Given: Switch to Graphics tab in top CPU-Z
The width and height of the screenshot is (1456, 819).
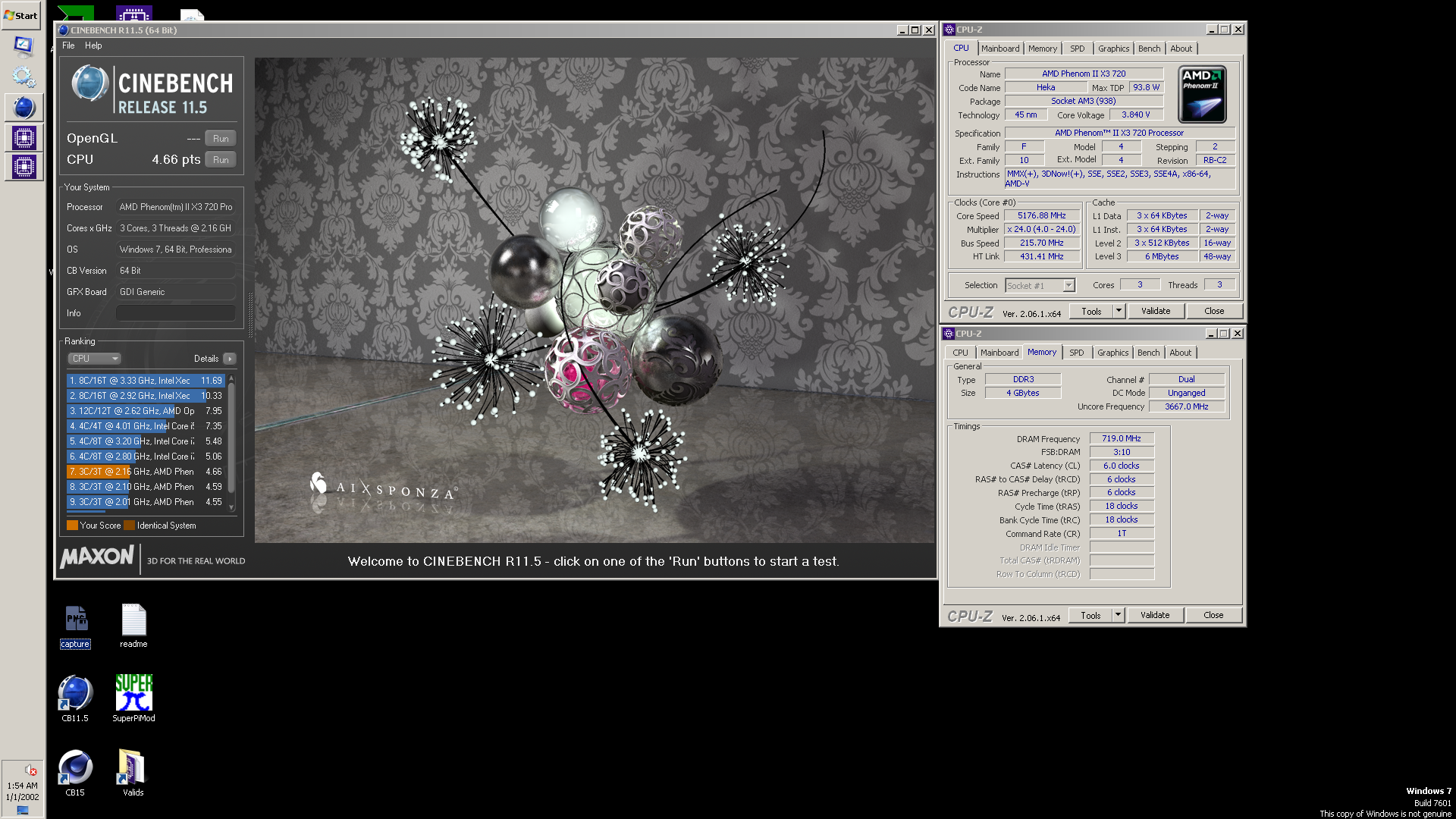Looking at the screenshot, I should pyautogui.click(x=1113, y=49).
